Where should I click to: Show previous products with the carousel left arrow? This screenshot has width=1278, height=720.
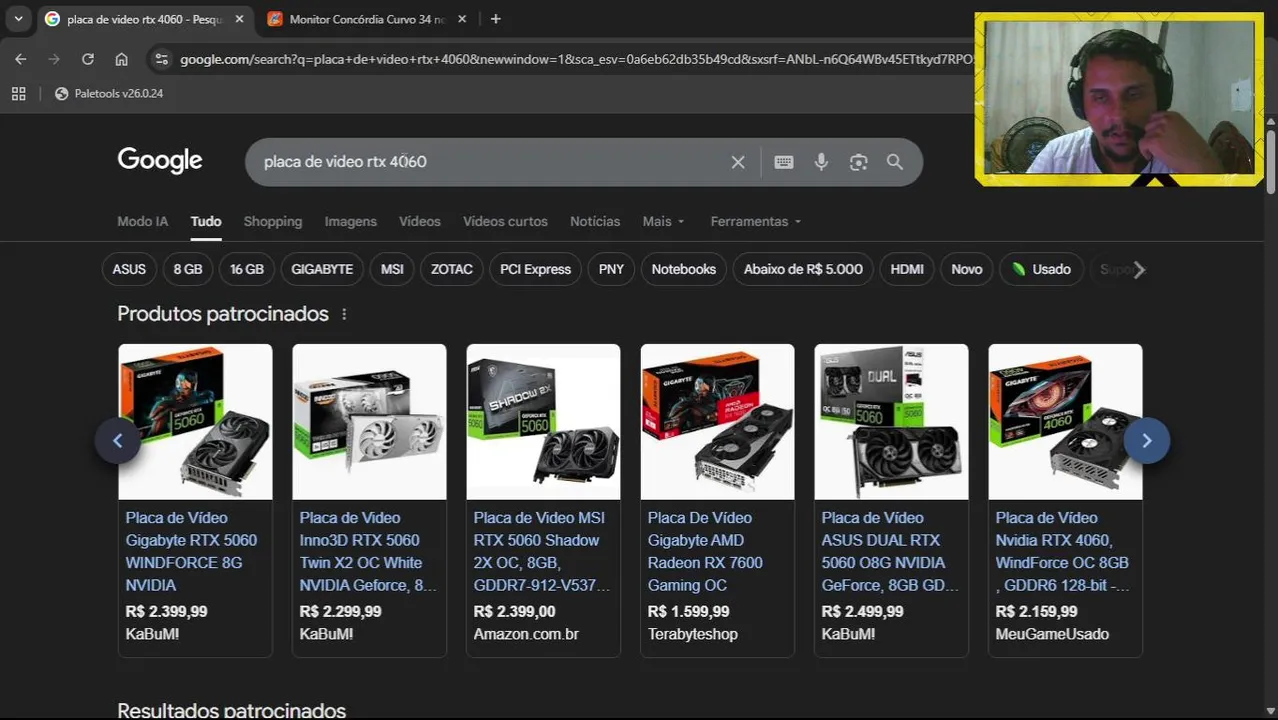pos(118,441)
